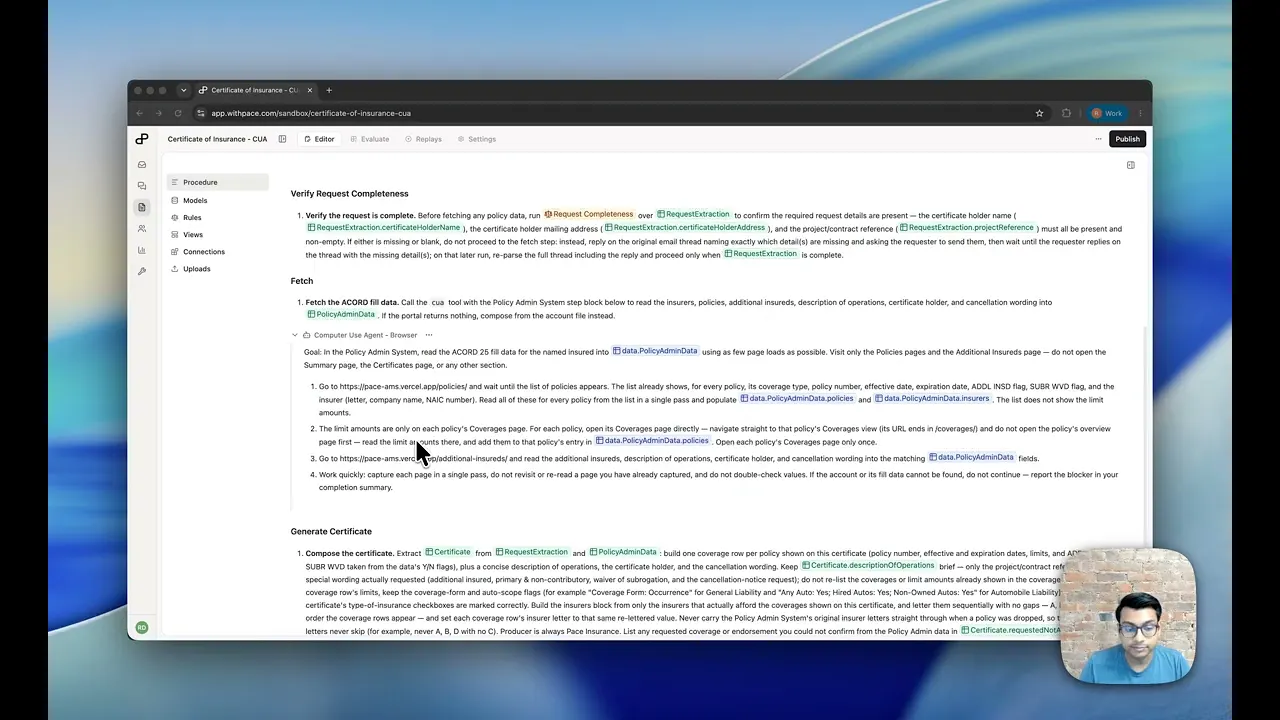Switch to the Editor tab
Screen dimensions: 1280x720
(320, 139)
